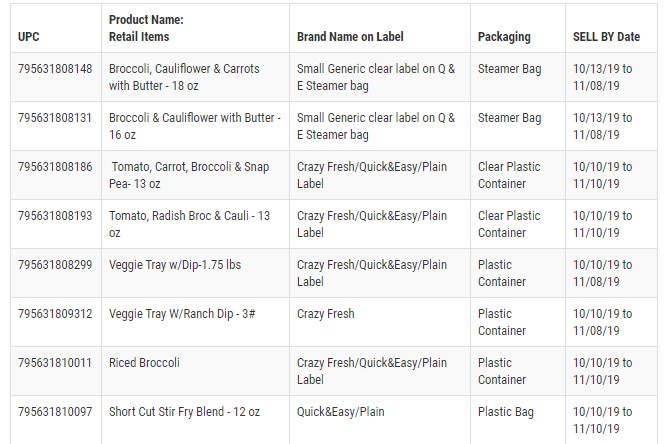
Task: Click UPC 795631808131 cell
Action: [55, 118]
